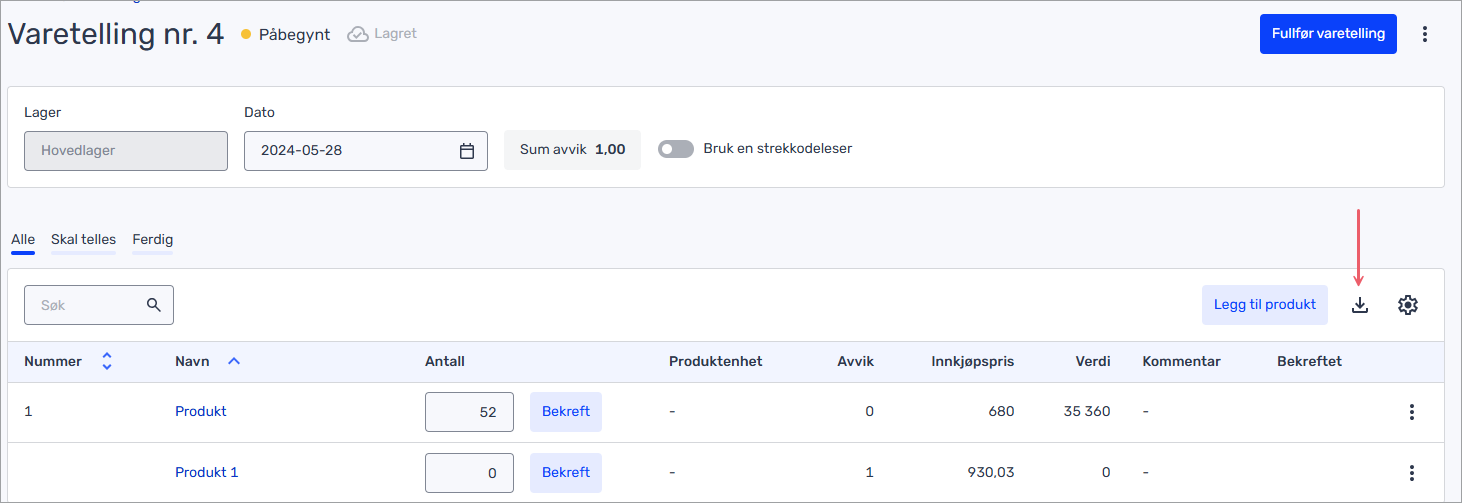1462x503 pixels.
Task: Confirm count for Produkt row
Action: point(566,412)
